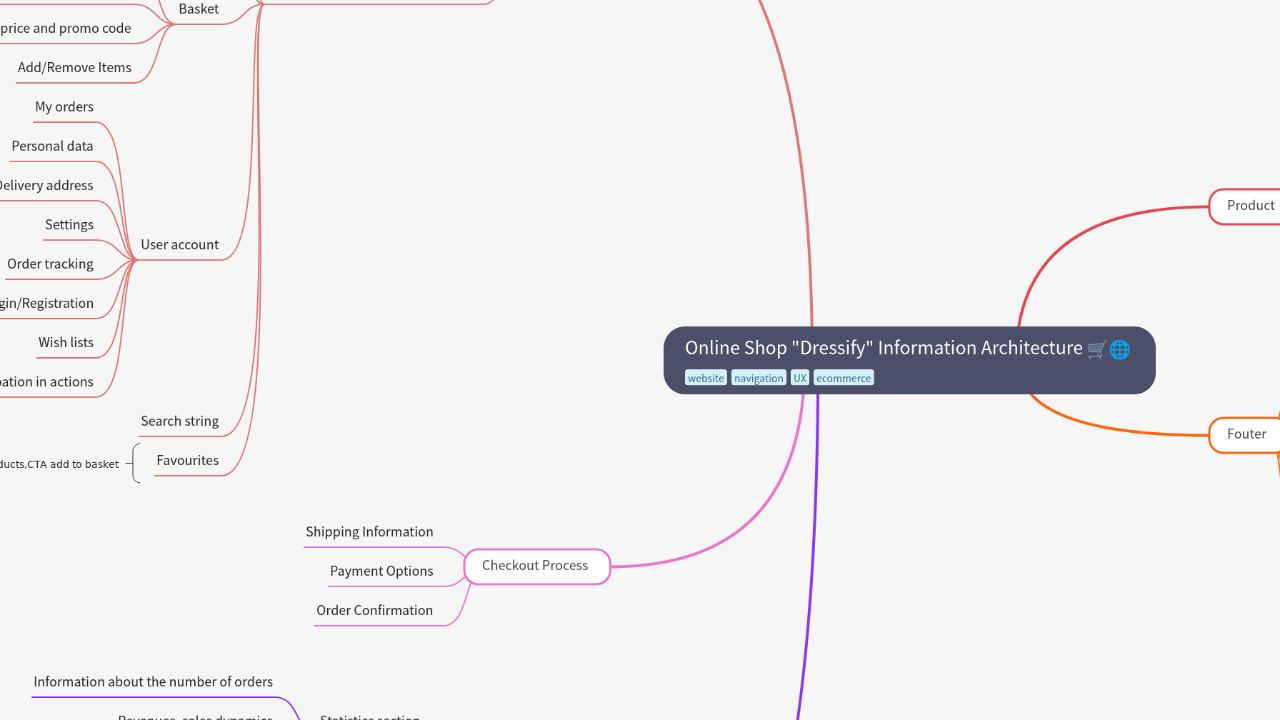Select 'Shipping Information' item
Viewport: 1280px width, 720px height.
click(369, 532)
